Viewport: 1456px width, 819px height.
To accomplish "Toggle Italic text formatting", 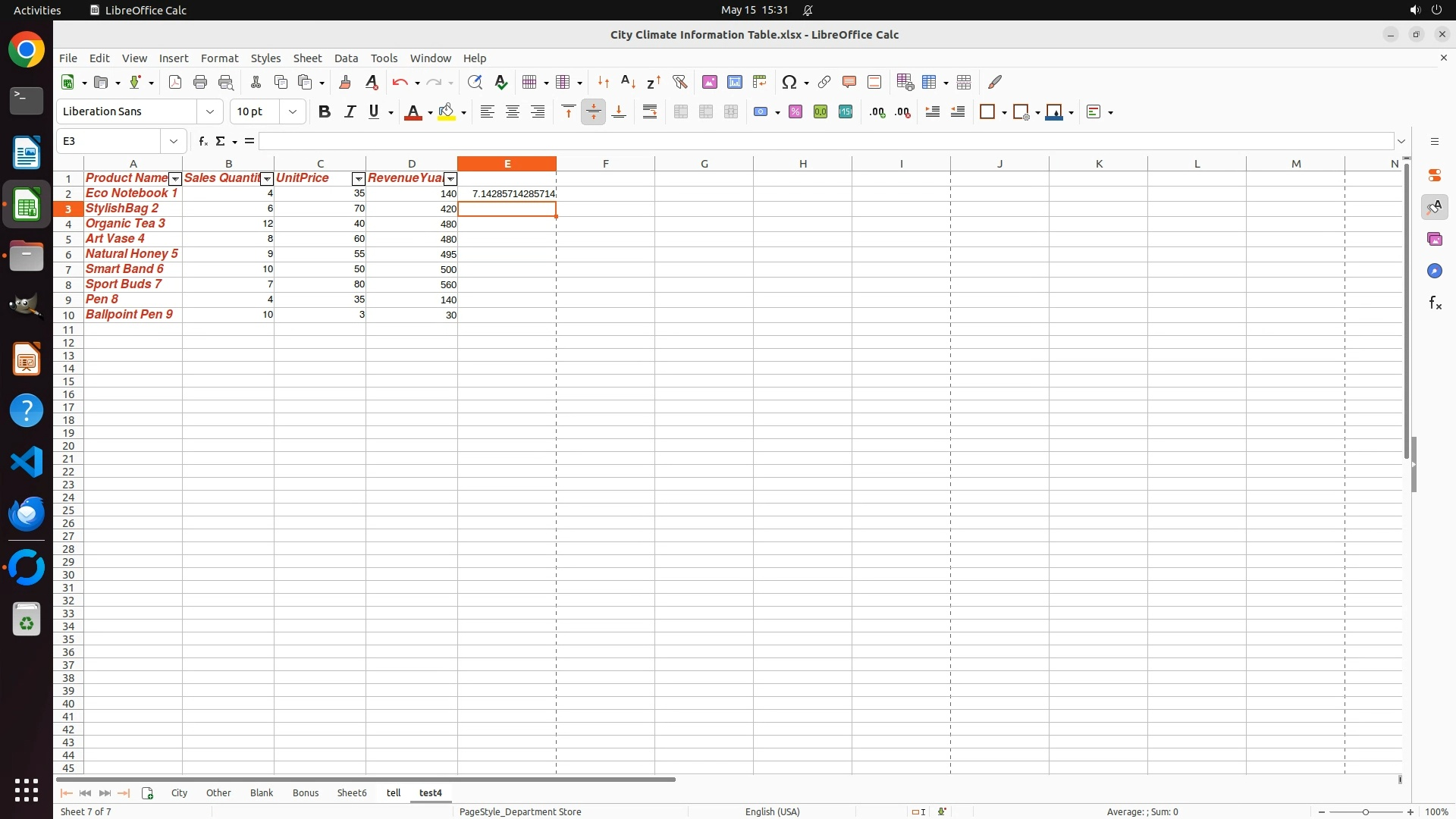I will click(x=350, y=111).
